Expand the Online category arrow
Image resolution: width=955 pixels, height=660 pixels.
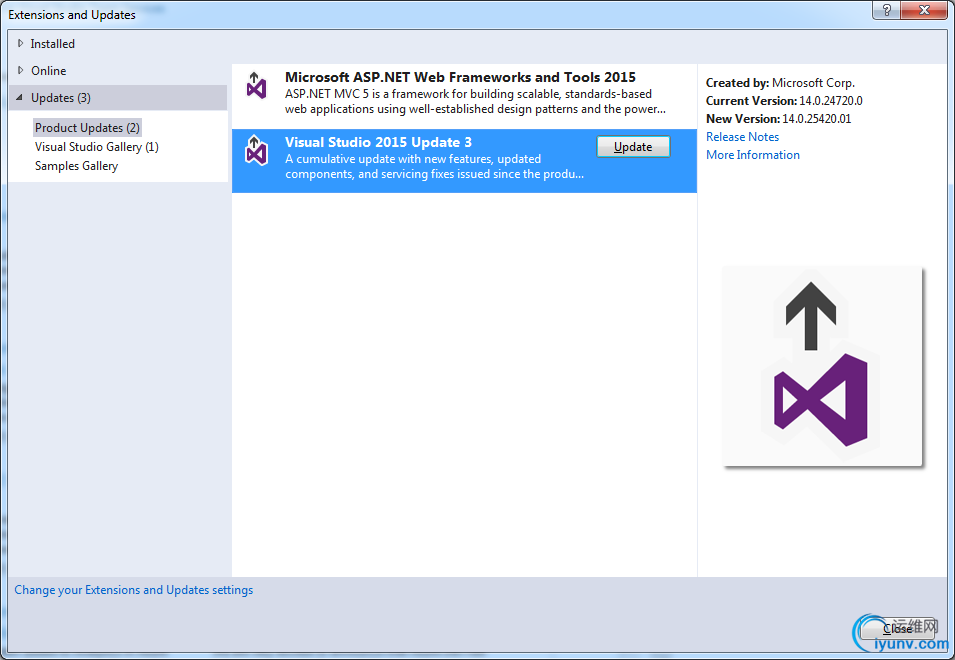pyautogui.click(x=20, y=70)
